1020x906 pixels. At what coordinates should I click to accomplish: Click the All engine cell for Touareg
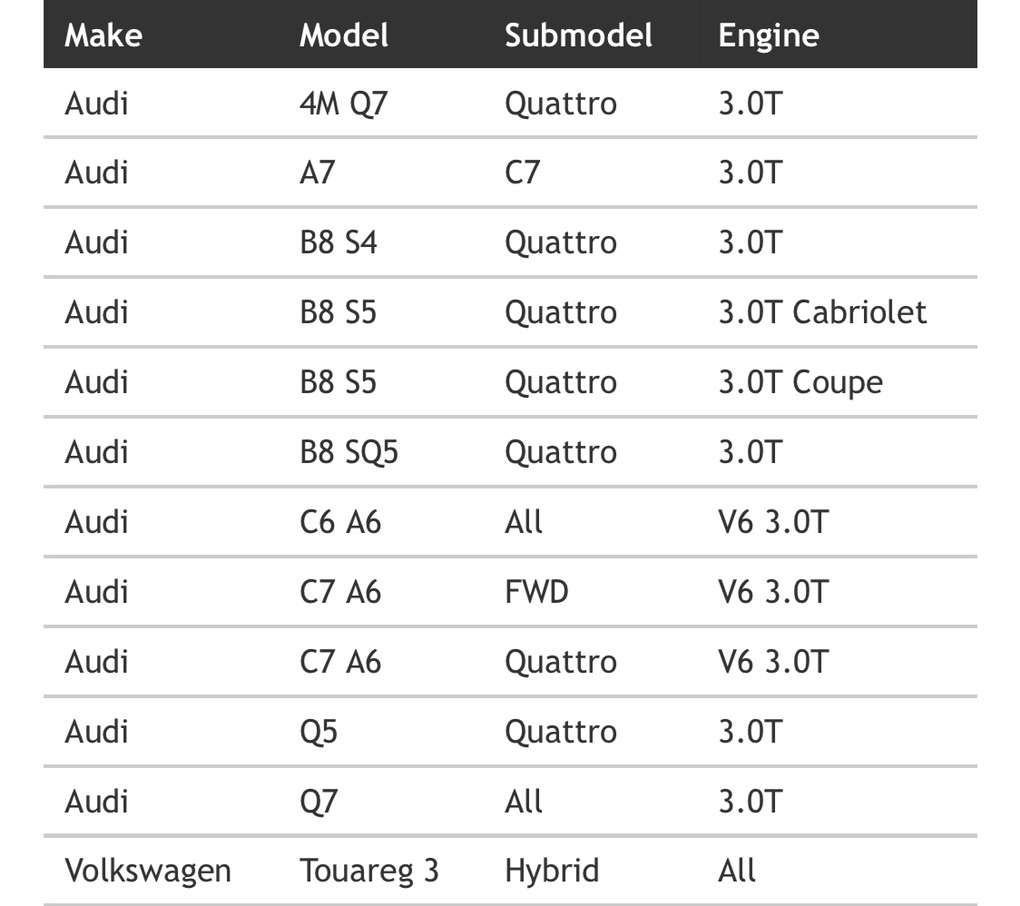pos(737,870)
